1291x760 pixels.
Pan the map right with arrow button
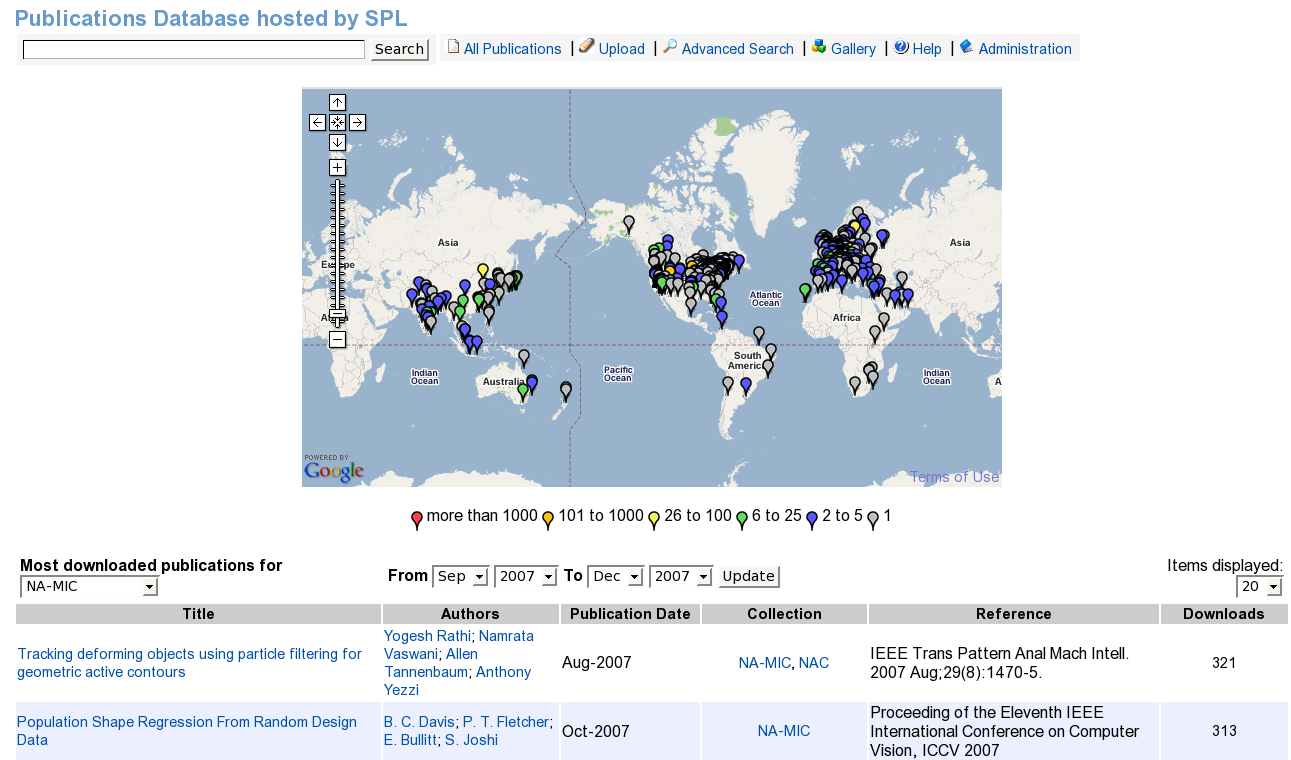click(357, 122)
